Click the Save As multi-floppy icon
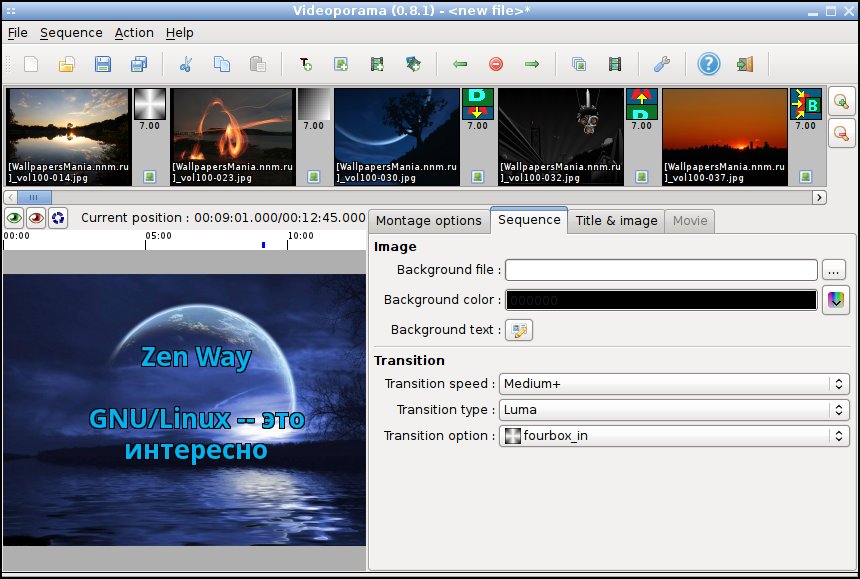860x579 pixels. pyautogui.click(x=139, y=64)
